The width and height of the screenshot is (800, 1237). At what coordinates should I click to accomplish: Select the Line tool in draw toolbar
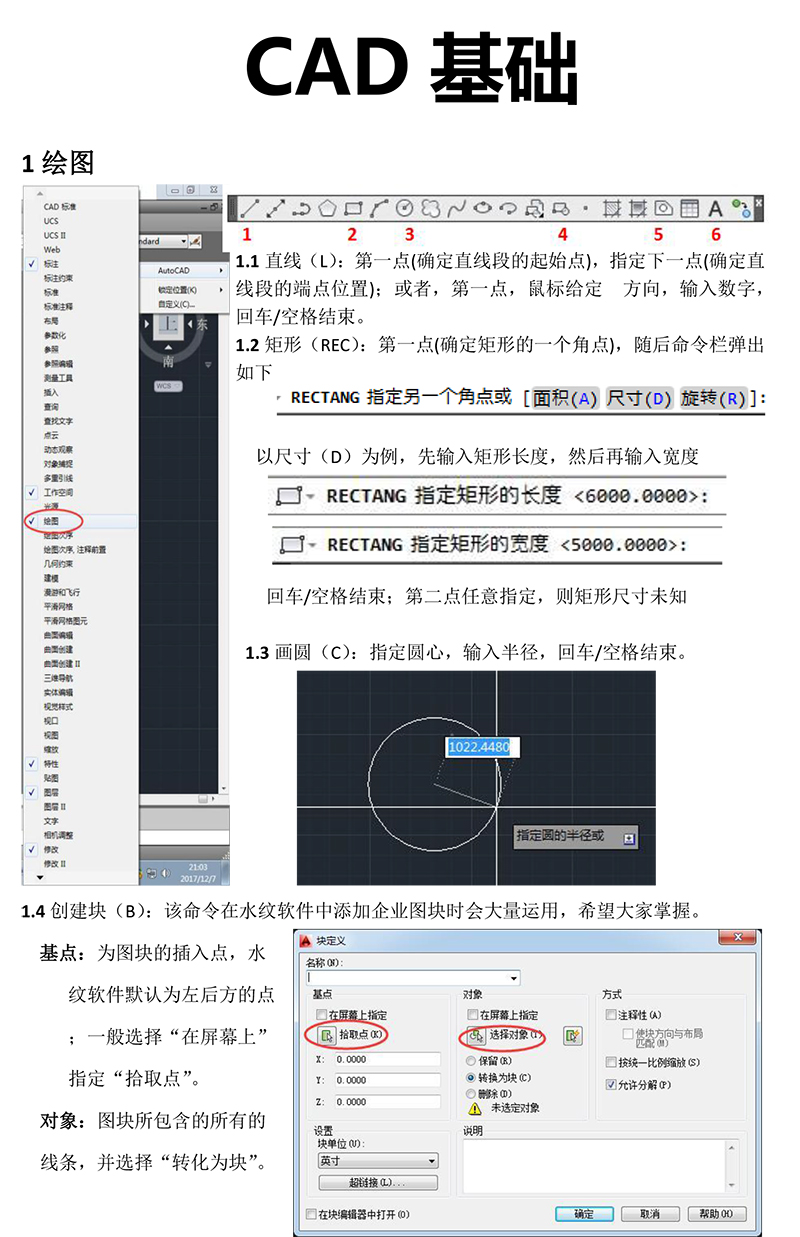250,209
